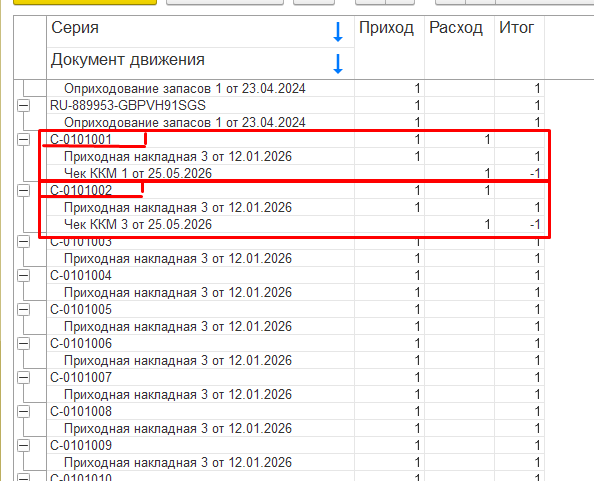
Task: Select the Приход column header
Action: click(x=386, y=28)
